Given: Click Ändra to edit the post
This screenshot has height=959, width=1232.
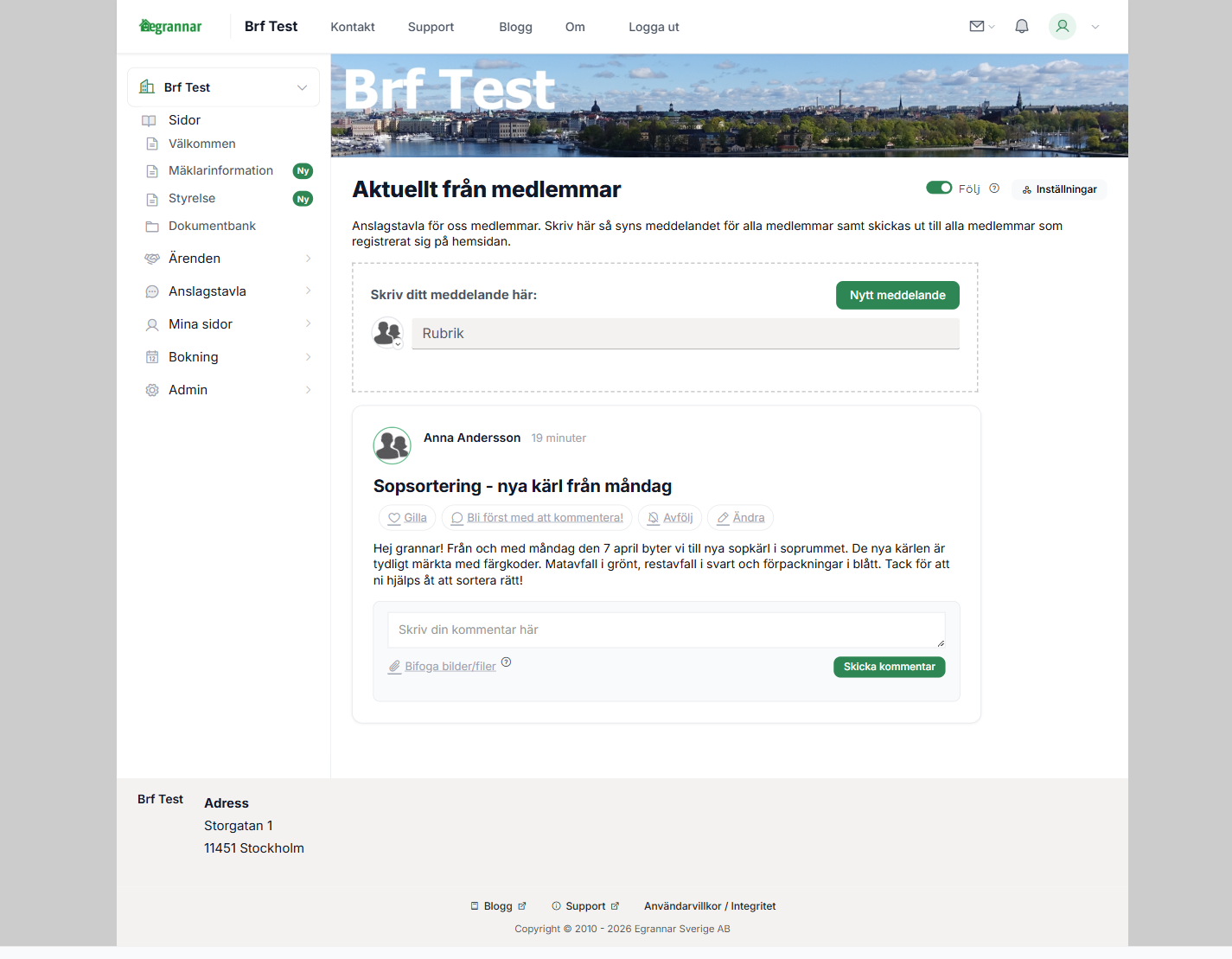Looking at the screenshot, I should [740, 518].
